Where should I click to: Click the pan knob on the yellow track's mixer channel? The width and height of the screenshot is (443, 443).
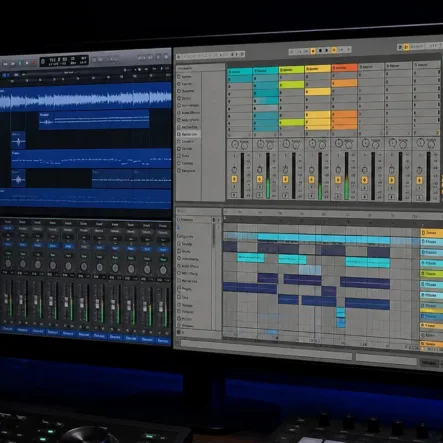(x=311, y=169)
